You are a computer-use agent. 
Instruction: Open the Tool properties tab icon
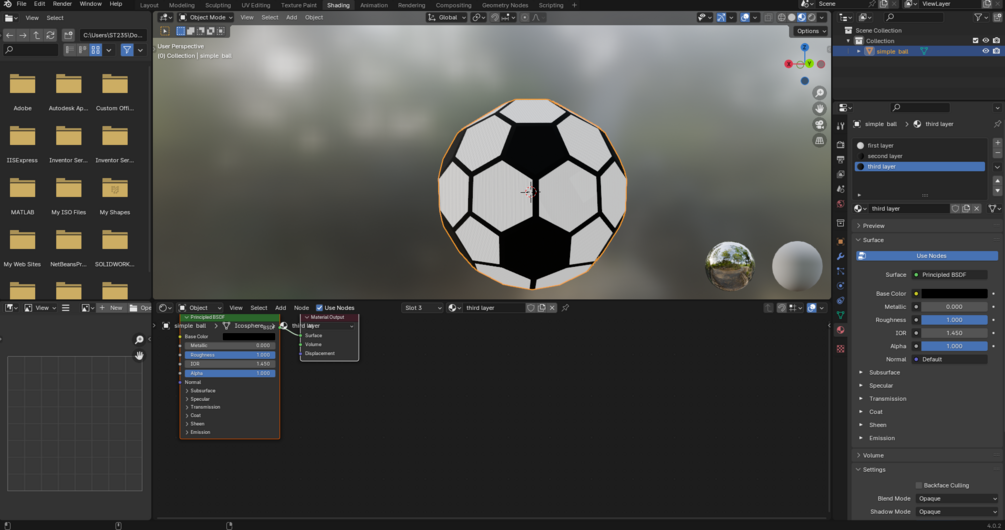pyautogui.click(x=840, y=126)
